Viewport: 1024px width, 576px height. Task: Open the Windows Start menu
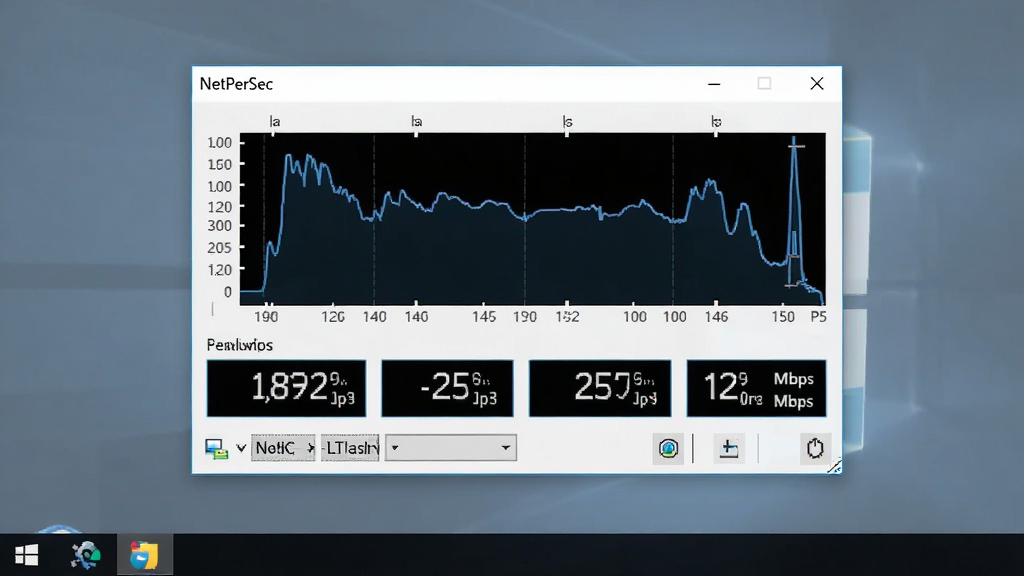coord(27,556)
